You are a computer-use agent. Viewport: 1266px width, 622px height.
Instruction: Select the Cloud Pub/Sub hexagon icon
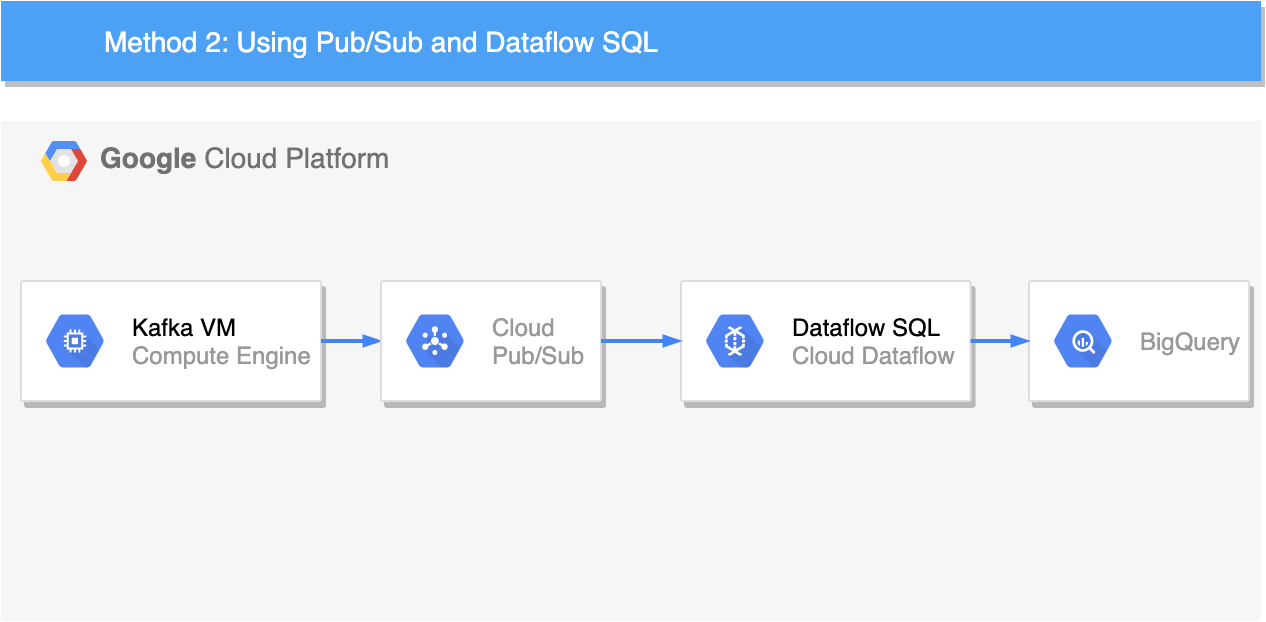tap(434, 341)
